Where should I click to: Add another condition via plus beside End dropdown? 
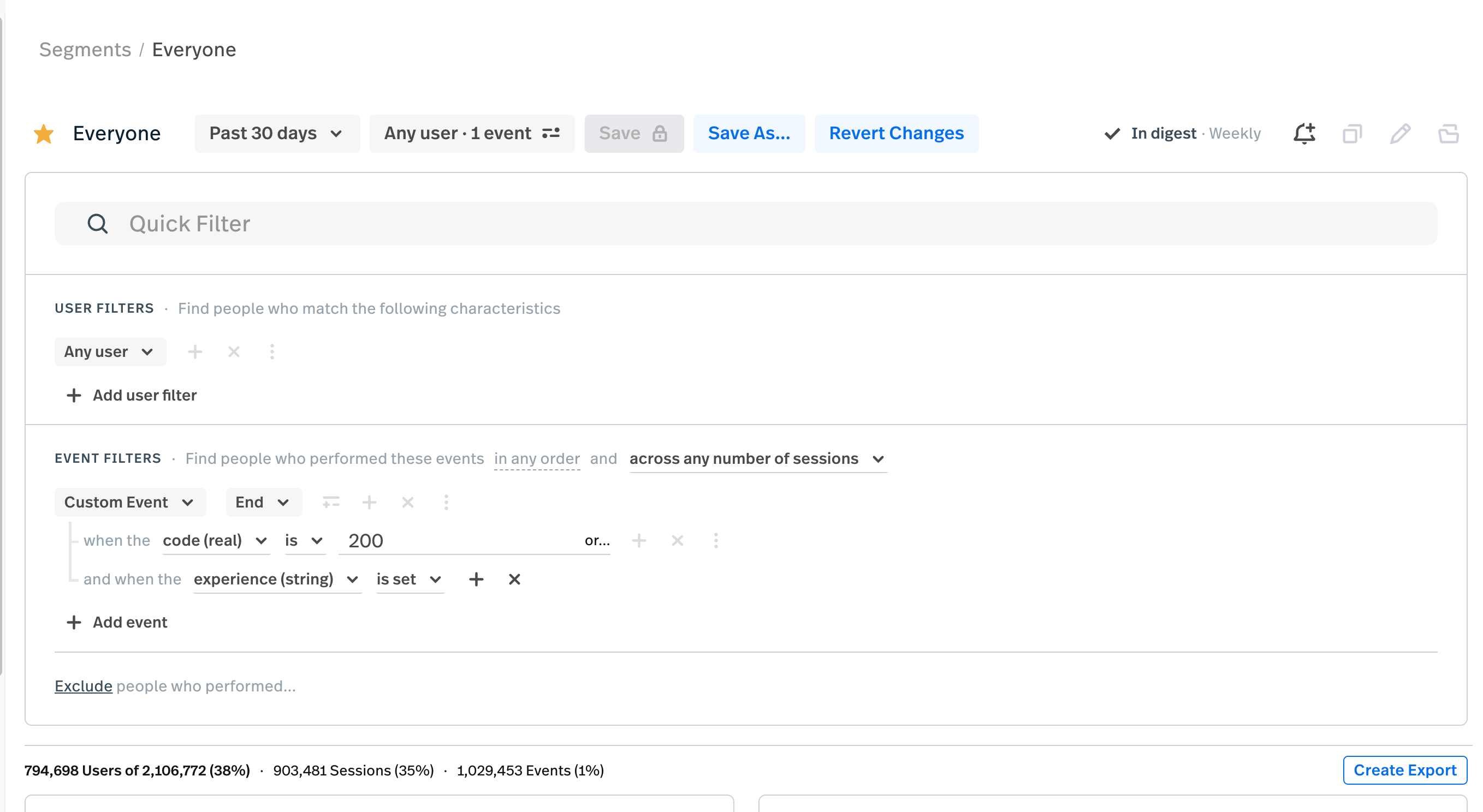click(x=369, y=502)
